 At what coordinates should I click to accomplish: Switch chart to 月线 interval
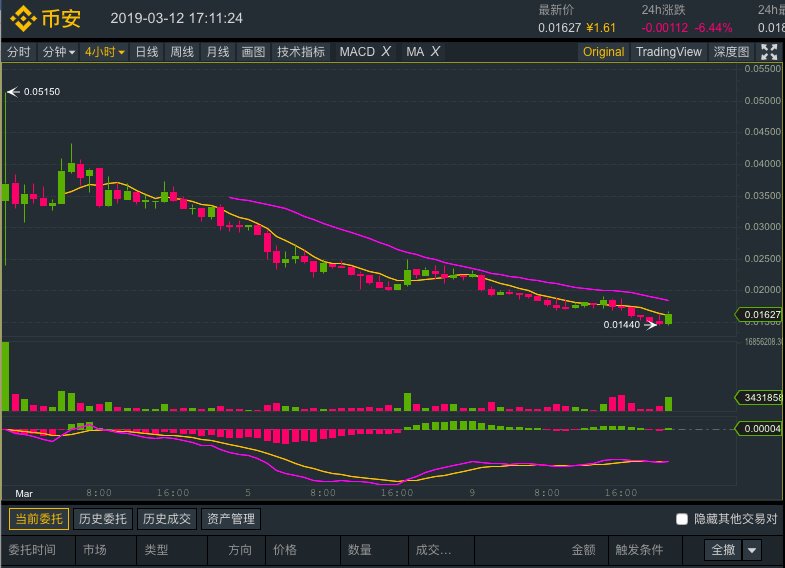218,52
